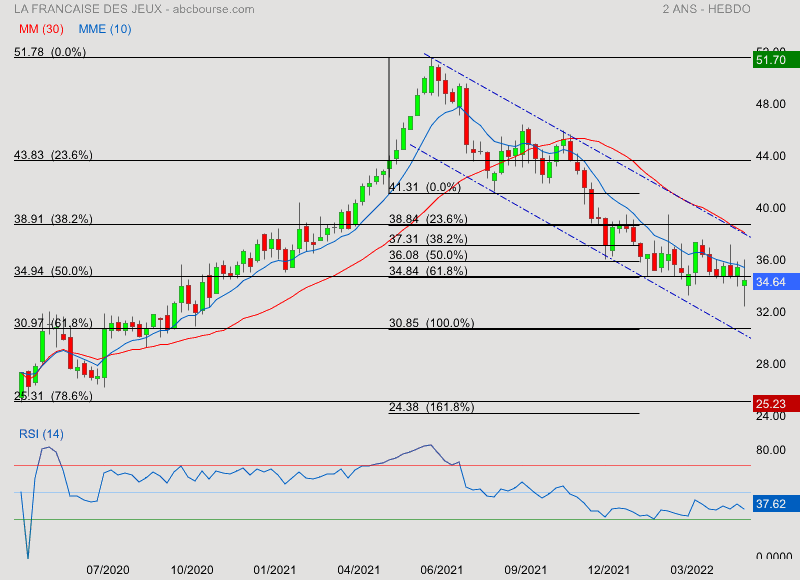Screen dimensions: 800x580
Task: Click the green 51.70 price tag
Action: [x=776, y=60]
